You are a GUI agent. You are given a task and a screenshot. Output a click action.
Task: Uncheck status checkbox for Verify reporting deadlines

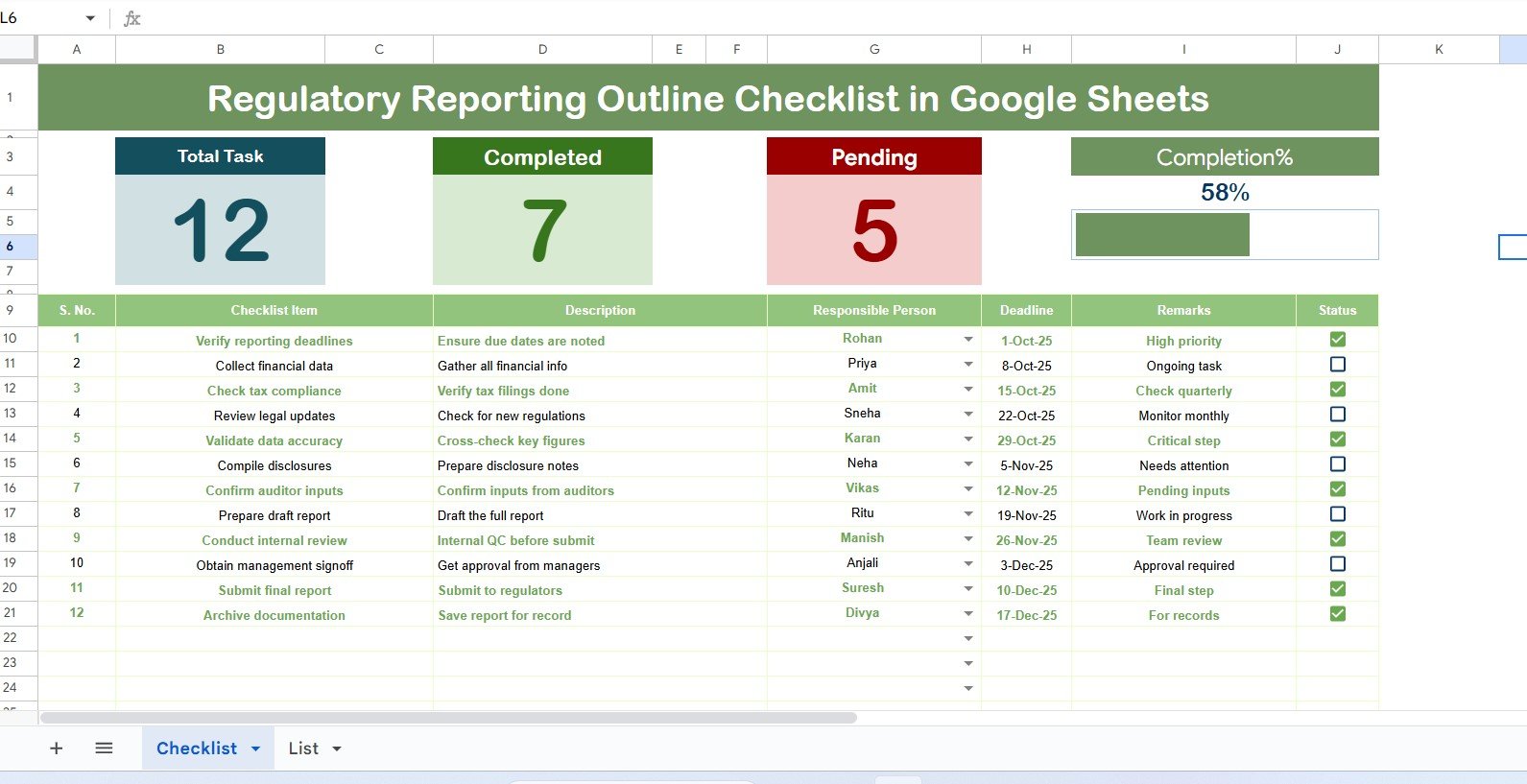coord(1337,340)
